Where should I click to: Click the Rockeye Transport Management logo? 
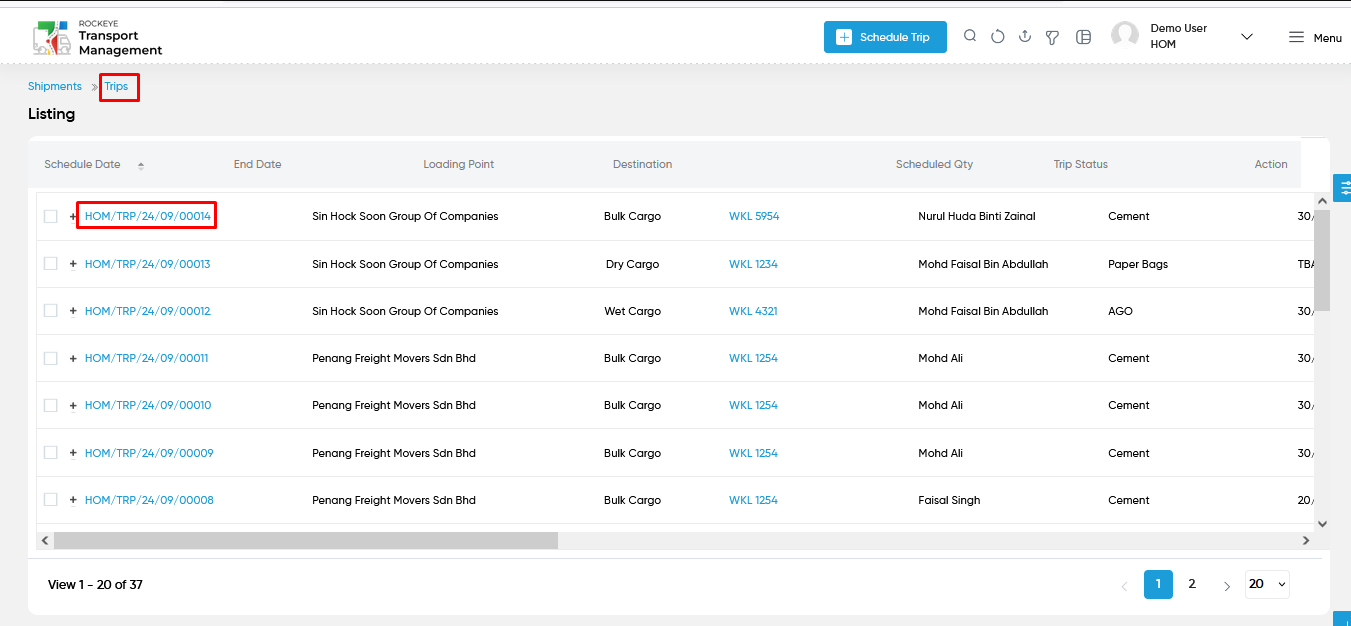pyautogui.click(x=97, y=37)
